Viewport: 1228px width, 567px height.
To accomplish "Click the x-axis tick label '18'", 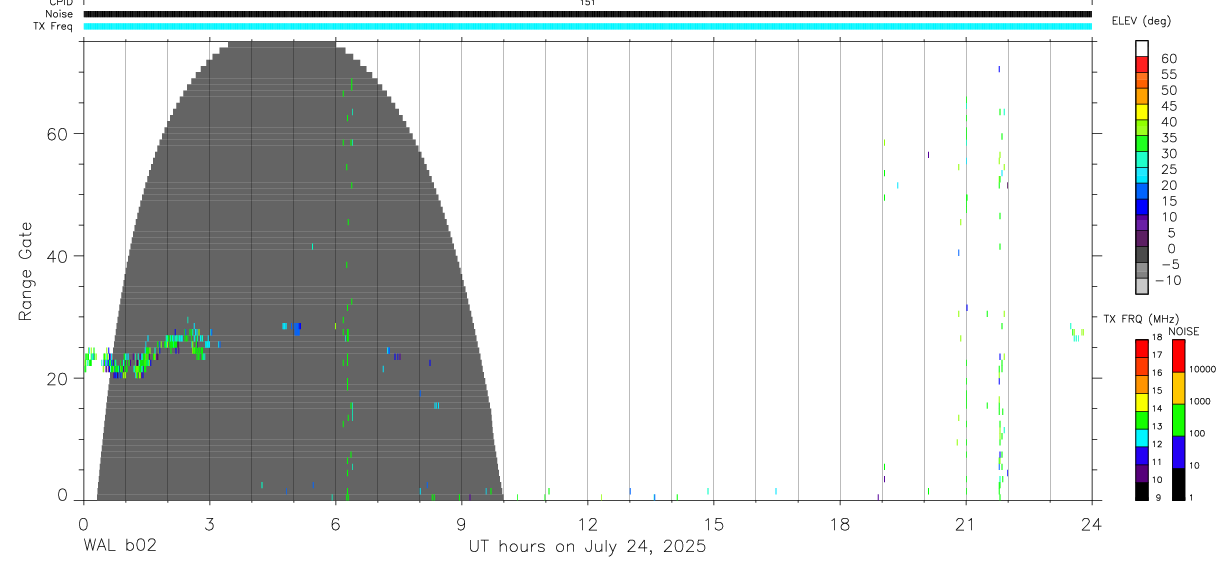I will point(839,523).
